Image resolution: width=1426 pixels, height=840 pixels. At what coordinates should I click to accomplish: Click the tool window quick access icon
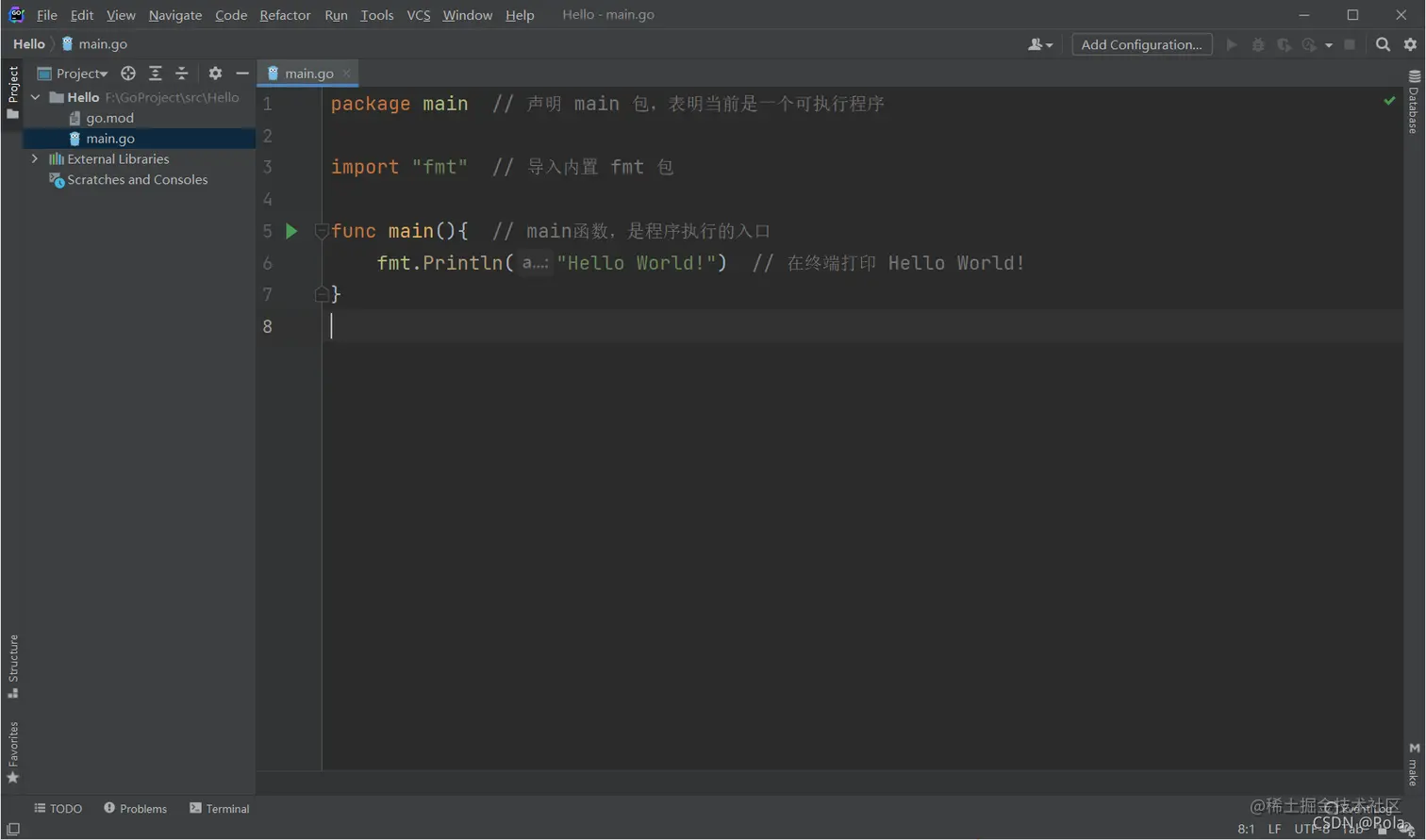pos(13,830)
